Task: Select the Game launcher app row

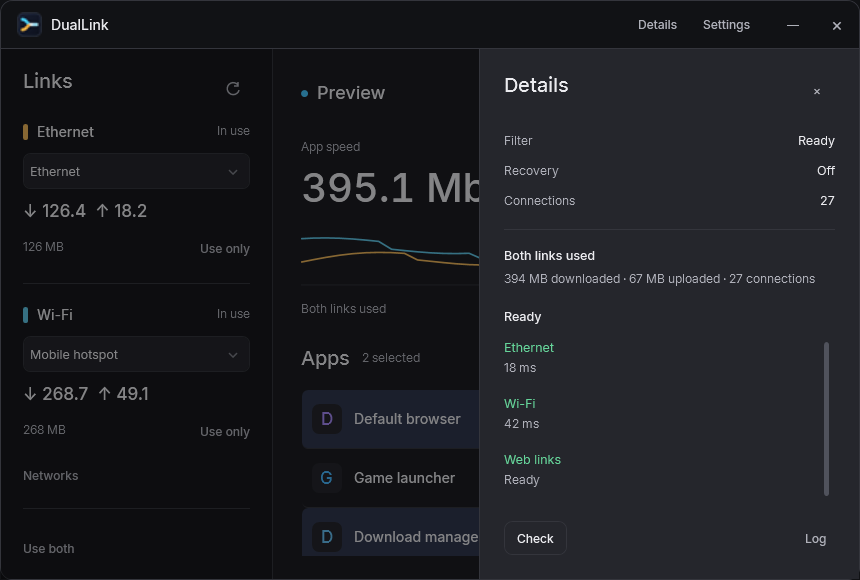Action: point(391,478)
